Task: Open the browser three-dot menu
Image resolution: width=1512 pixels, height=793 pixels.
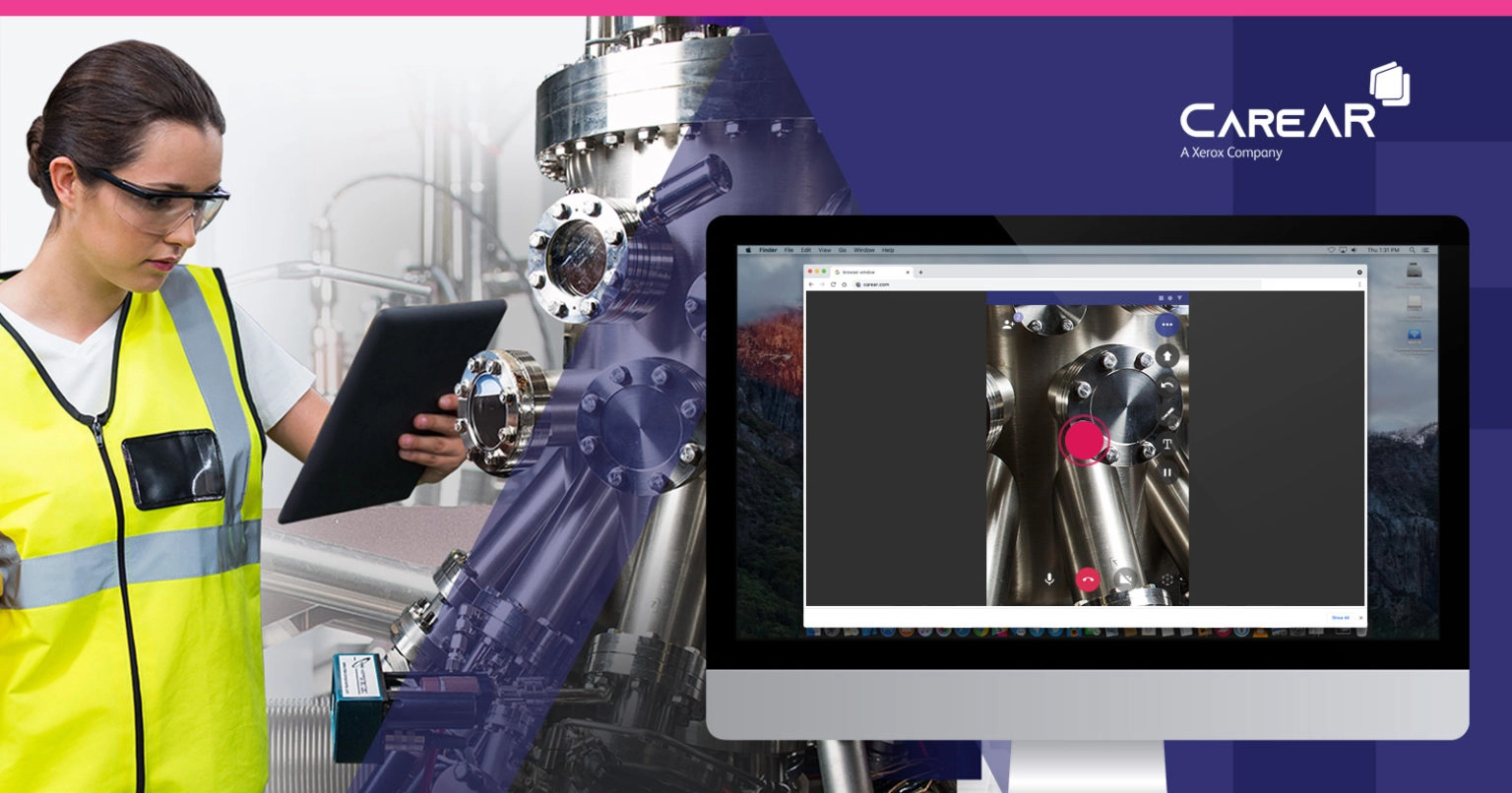Action: point(1359,284)
